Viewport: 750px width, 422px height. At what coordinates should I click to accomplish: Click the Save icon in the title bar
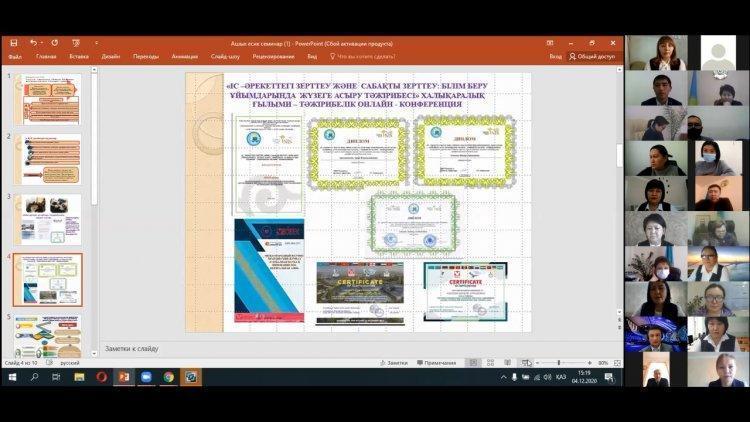pyautogui.click(x=14, y=43)
